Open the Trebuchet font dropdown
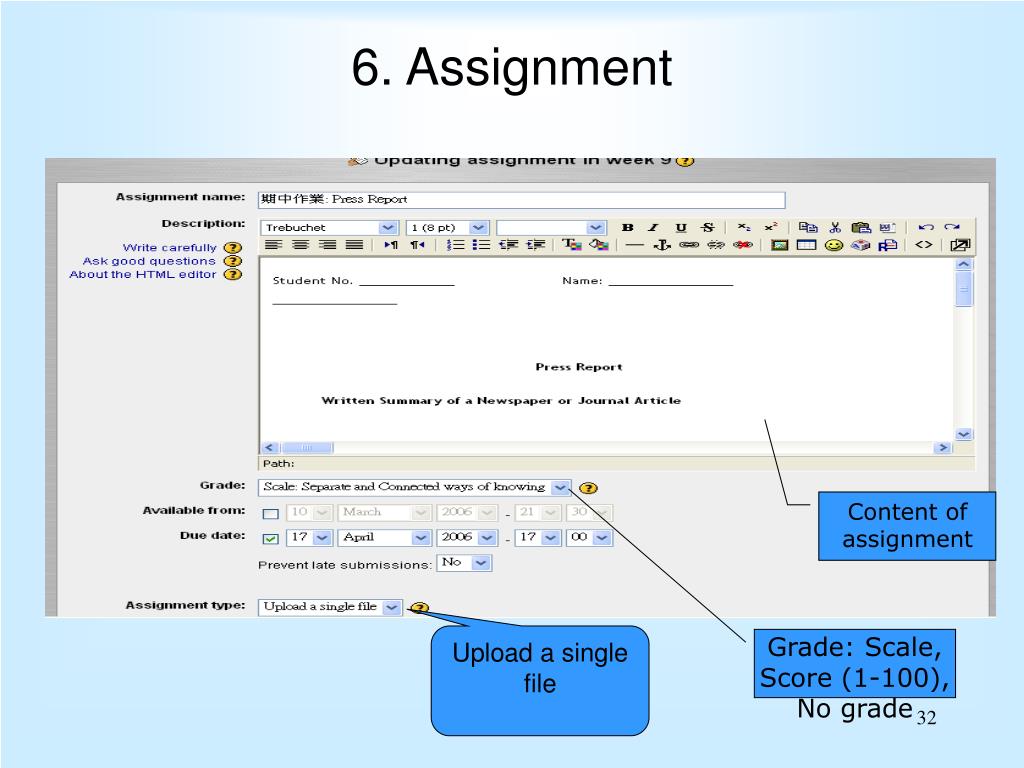This screenshot has height=768, width=1024. 329,227
